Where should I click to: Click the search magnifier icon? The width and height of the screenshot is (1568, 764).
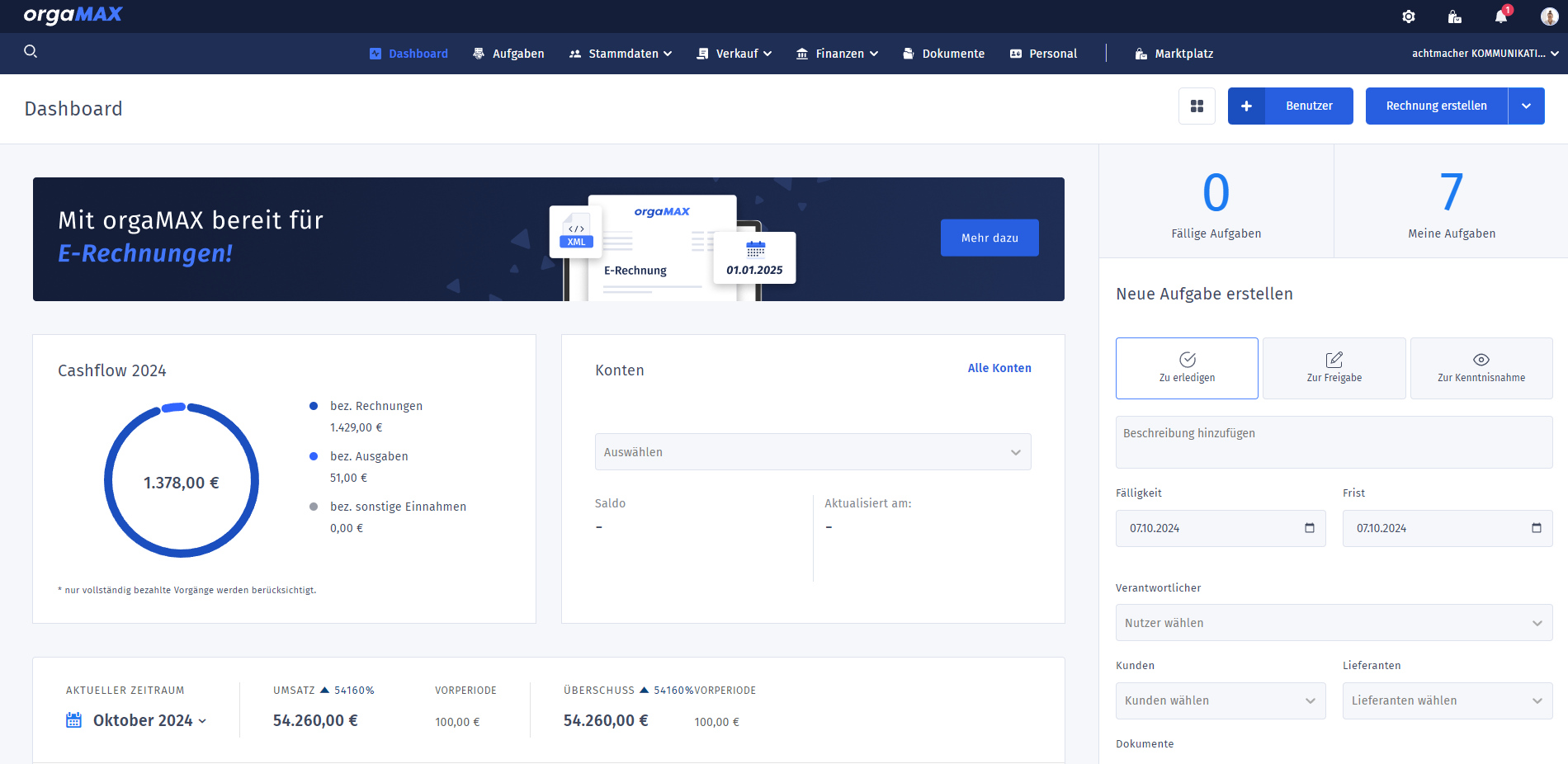click(x=31, y=51)
